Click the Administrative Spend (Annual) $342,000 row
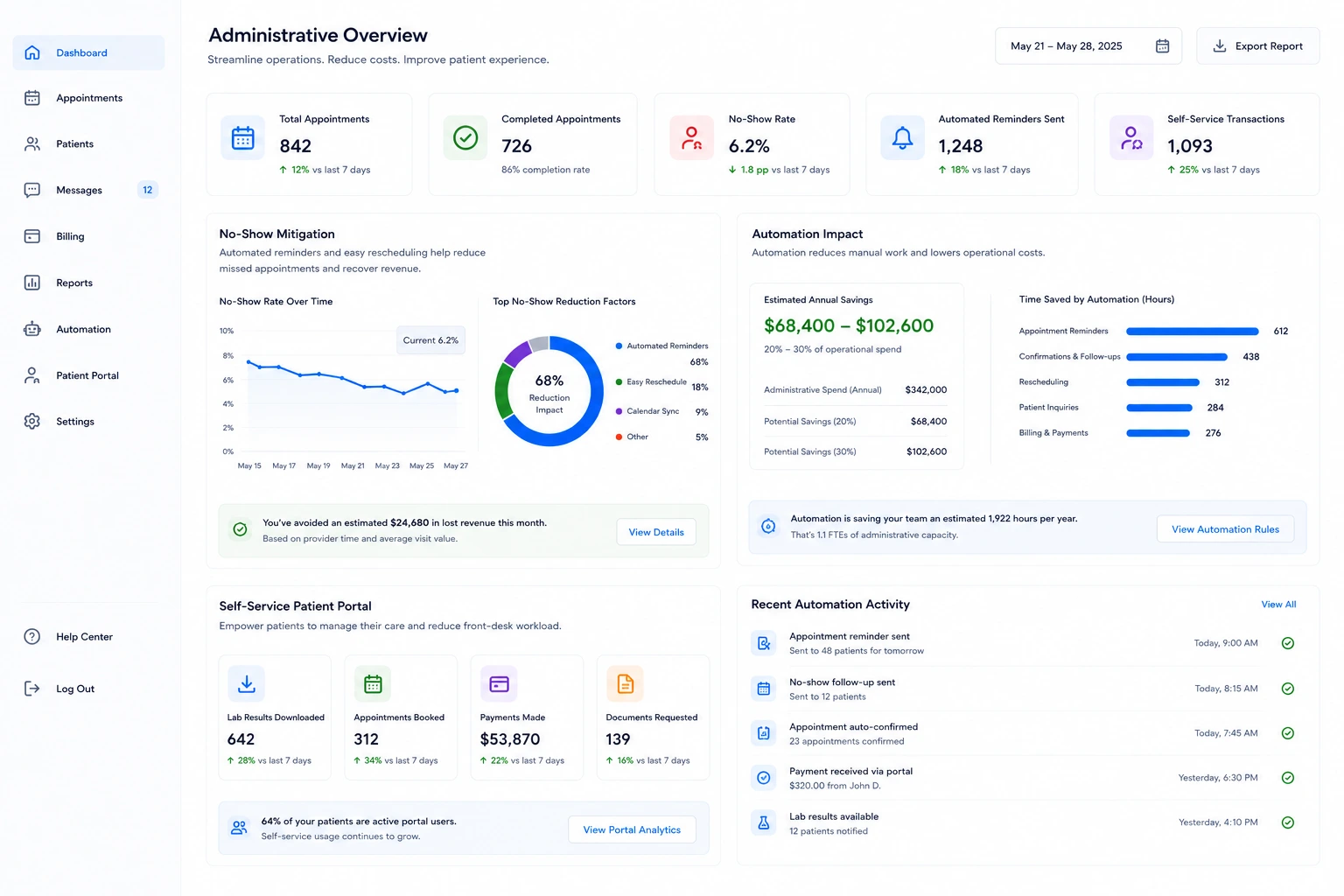 pos(855,390)
